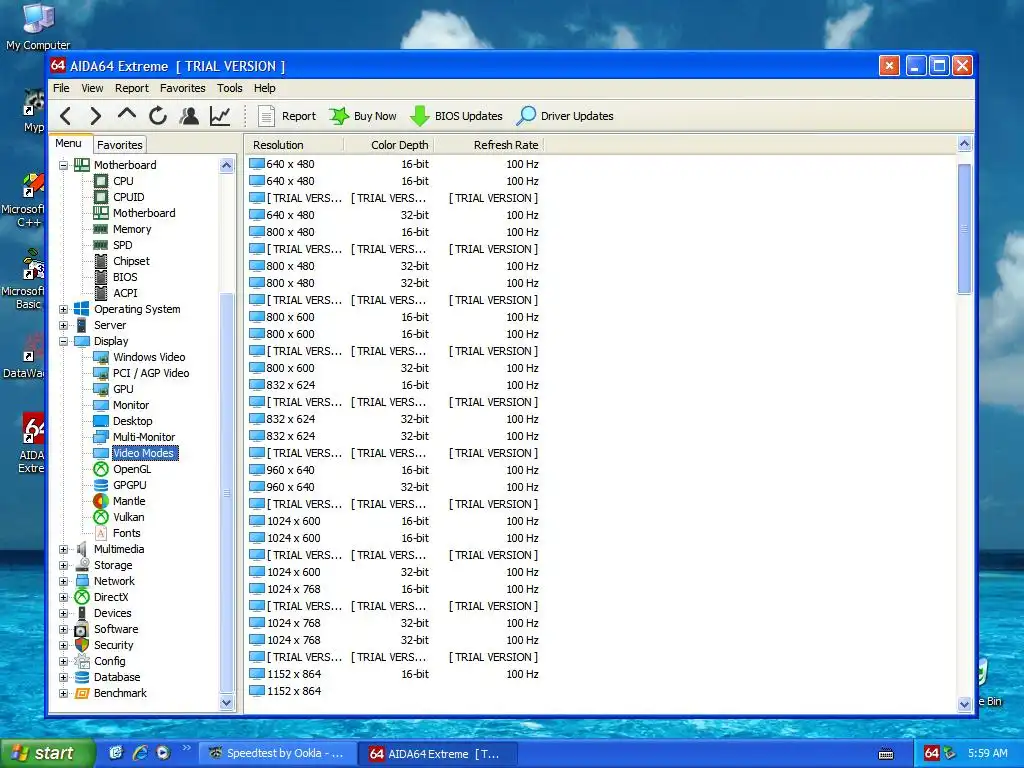
Task: Open the Fonts tree icon
Action: pyautogui.click(x=101, y=534)
